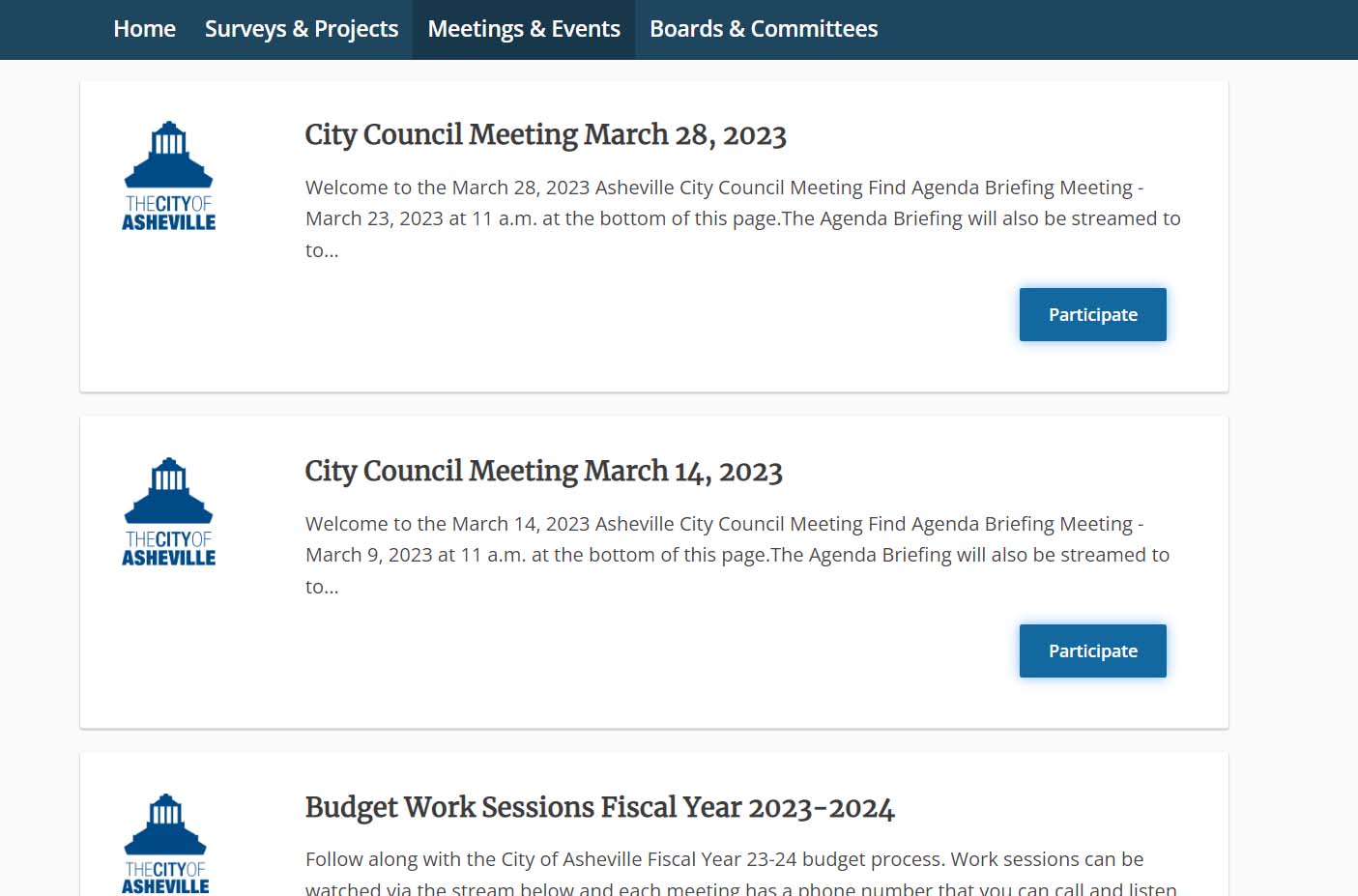1358x896 pixels.
Task: Open Budget Work Sessions Fiscal Year 2023-2024 title
Action: coord(599,807)
